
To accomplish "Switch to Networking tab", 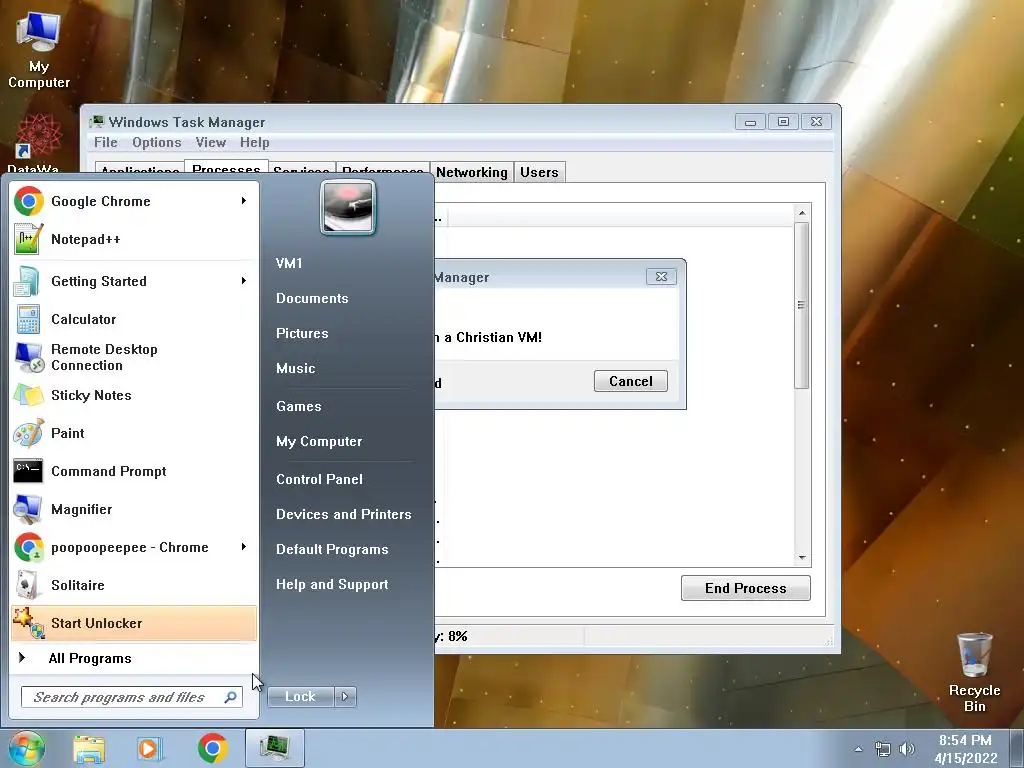I will [x=472, y=172].
